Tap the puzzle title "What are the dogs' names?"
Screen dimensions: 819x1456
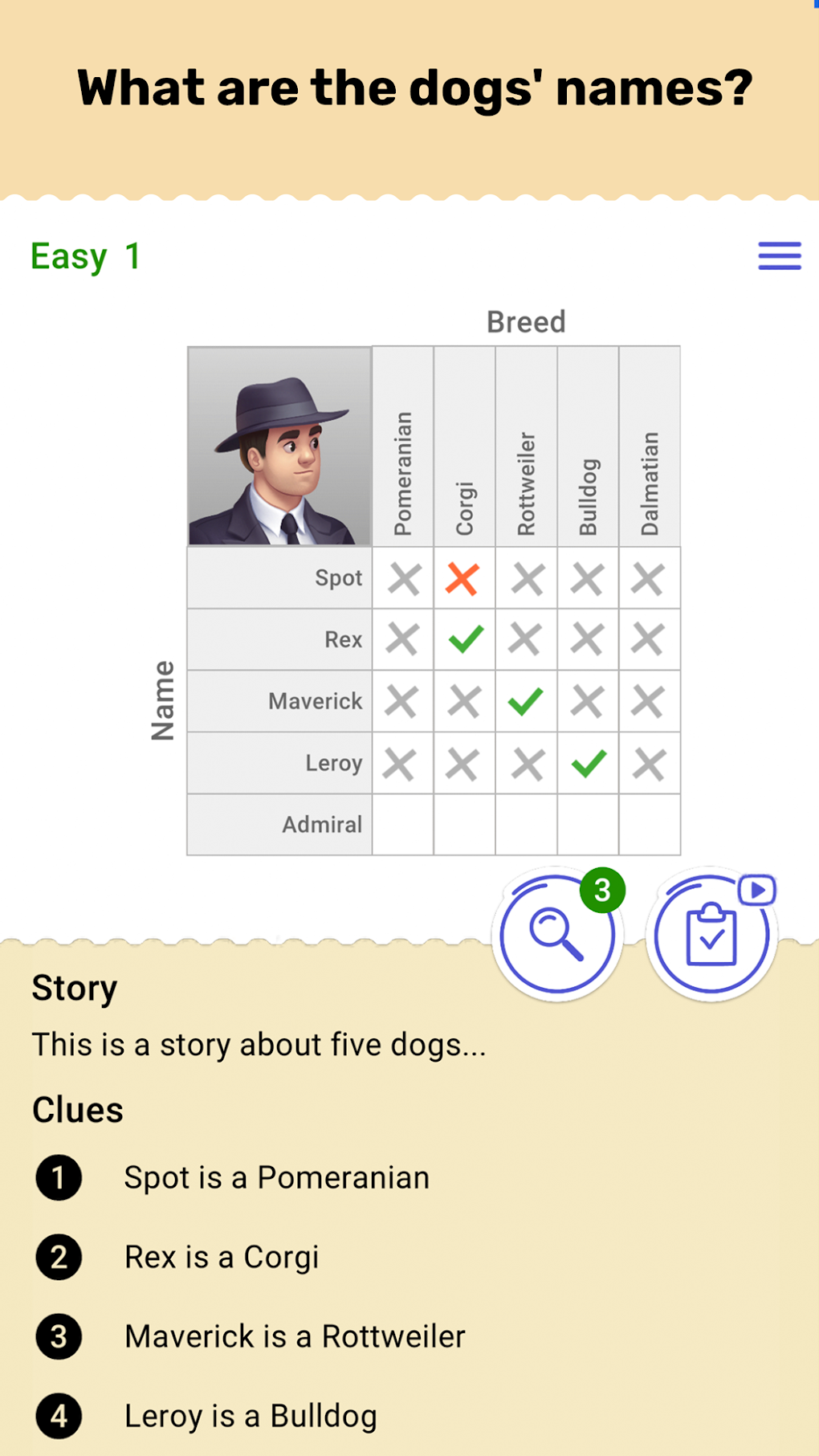[414, 88]
